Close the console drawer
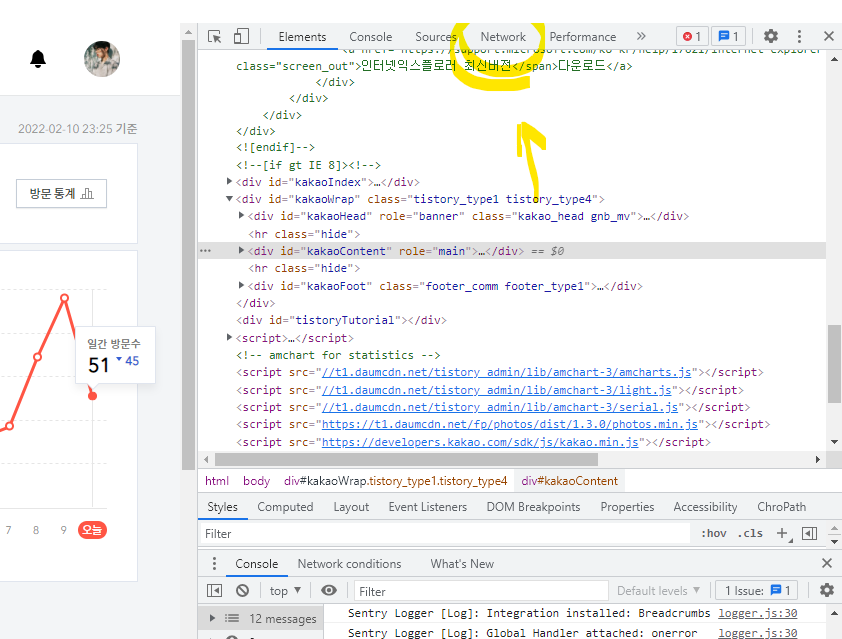 (826, 563)
